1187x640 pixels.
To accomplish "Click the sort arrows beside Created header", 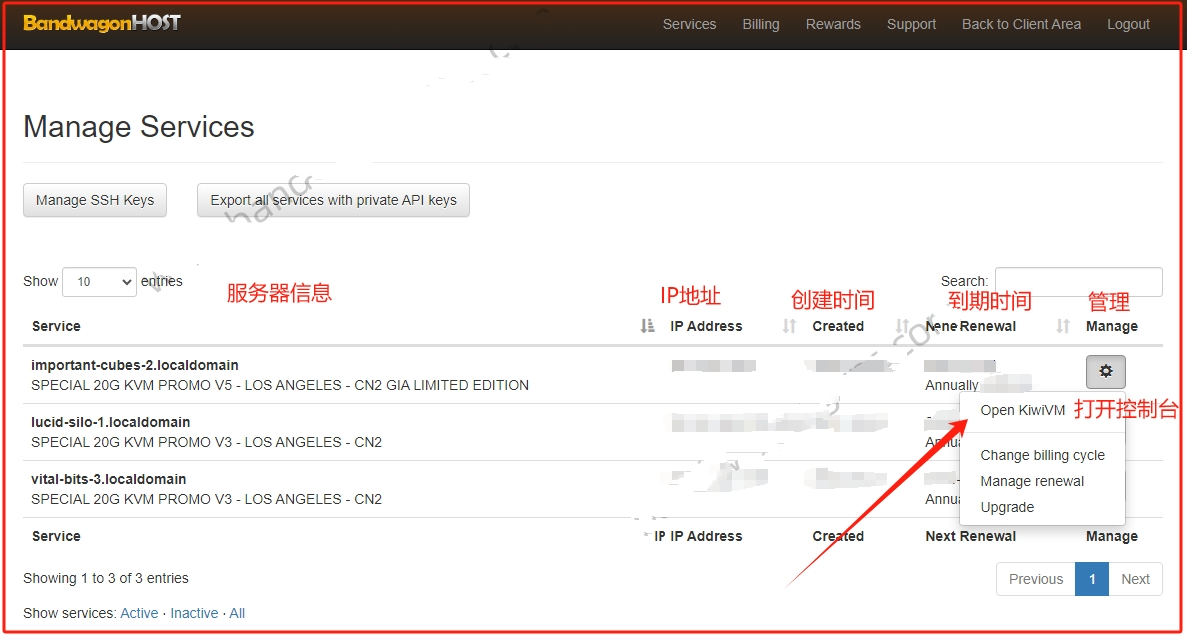I will click(902, 326).
